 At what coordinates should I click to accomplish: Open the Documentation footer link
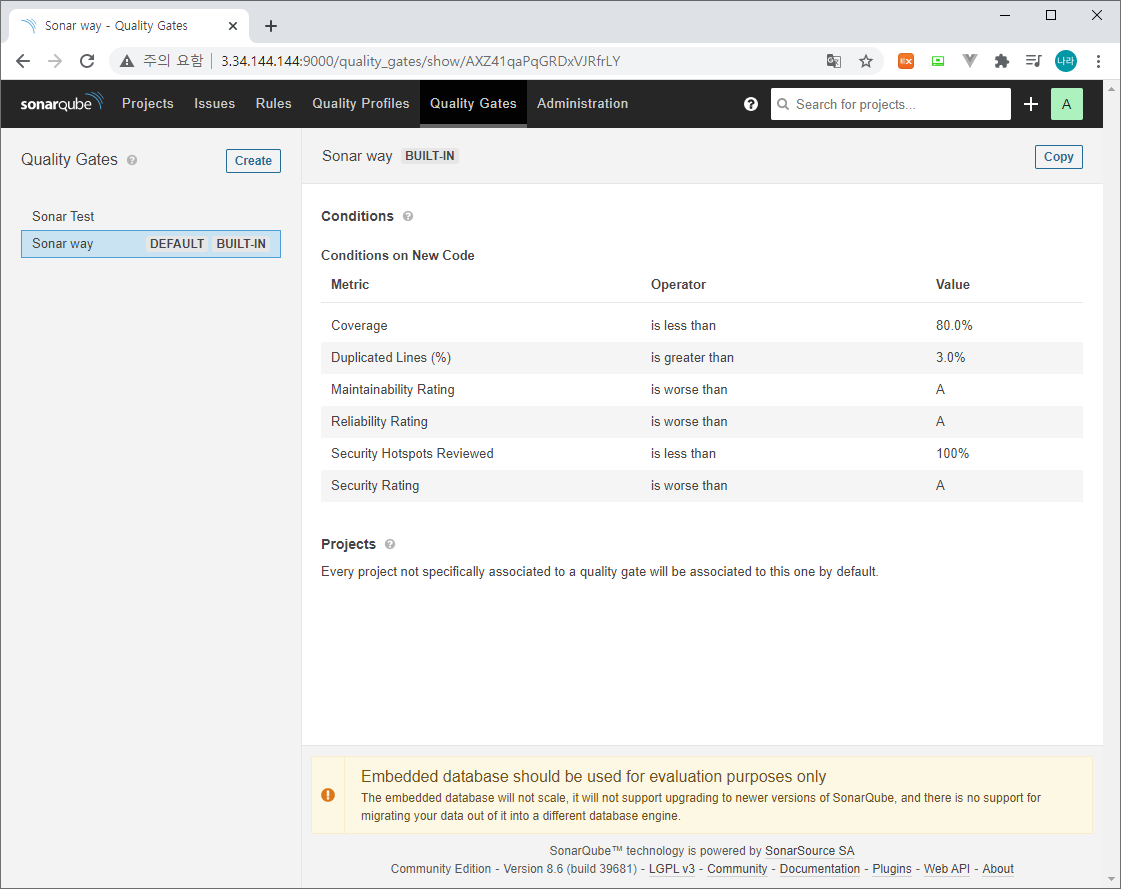[819, 869]
